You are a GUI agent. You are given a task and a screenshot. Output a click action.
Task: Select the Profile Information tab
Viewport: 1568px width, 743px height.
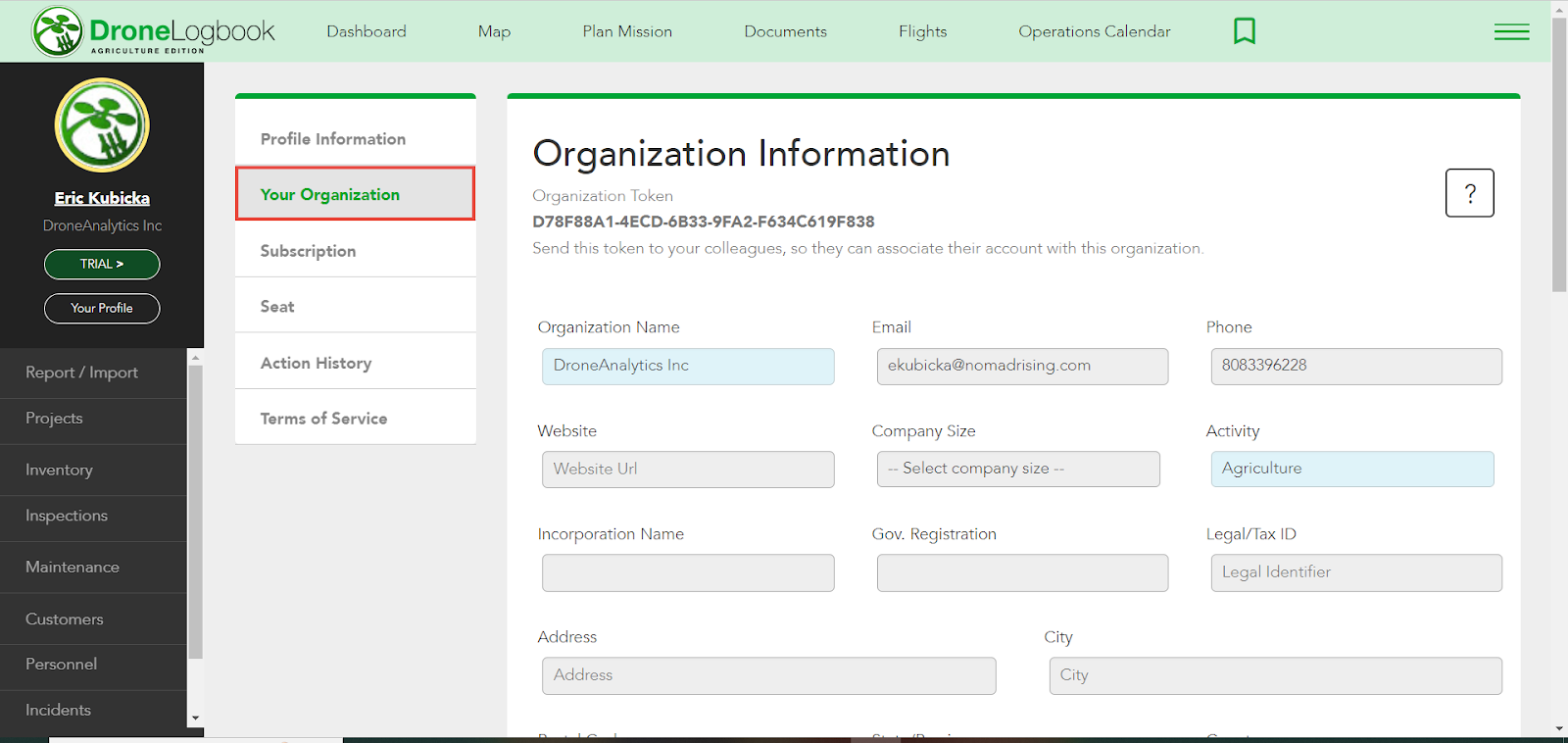click(356, 139)
